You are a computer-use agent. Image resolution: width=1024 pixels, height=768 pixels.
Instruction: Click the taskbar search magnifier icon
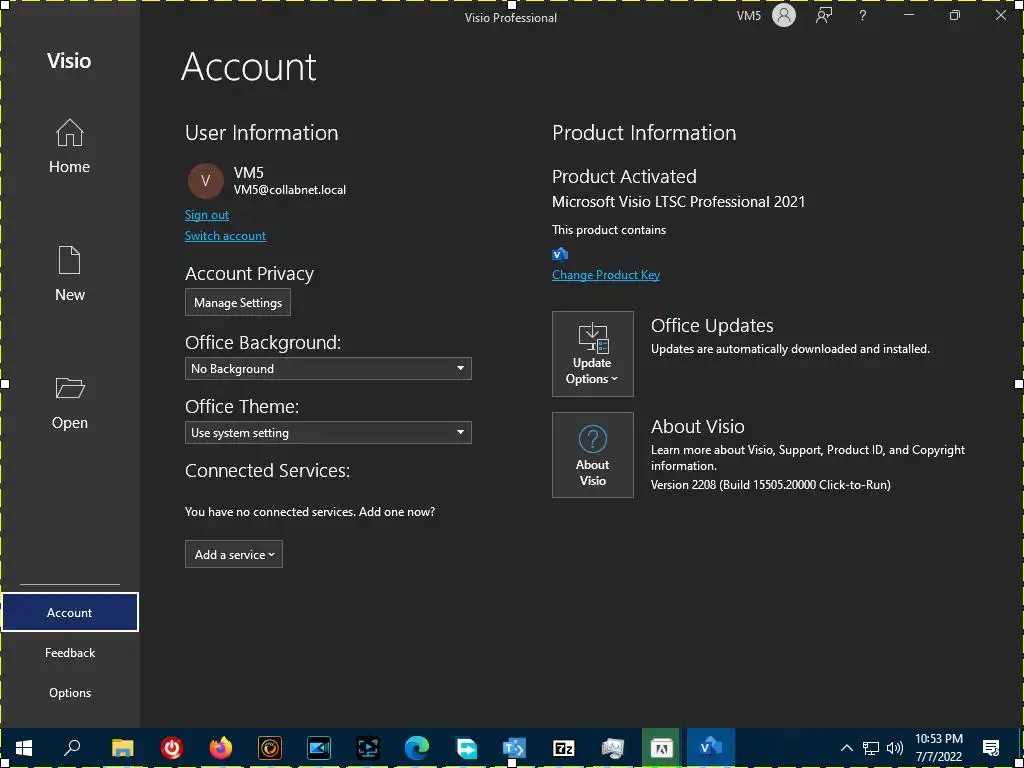tap(72, 747)
